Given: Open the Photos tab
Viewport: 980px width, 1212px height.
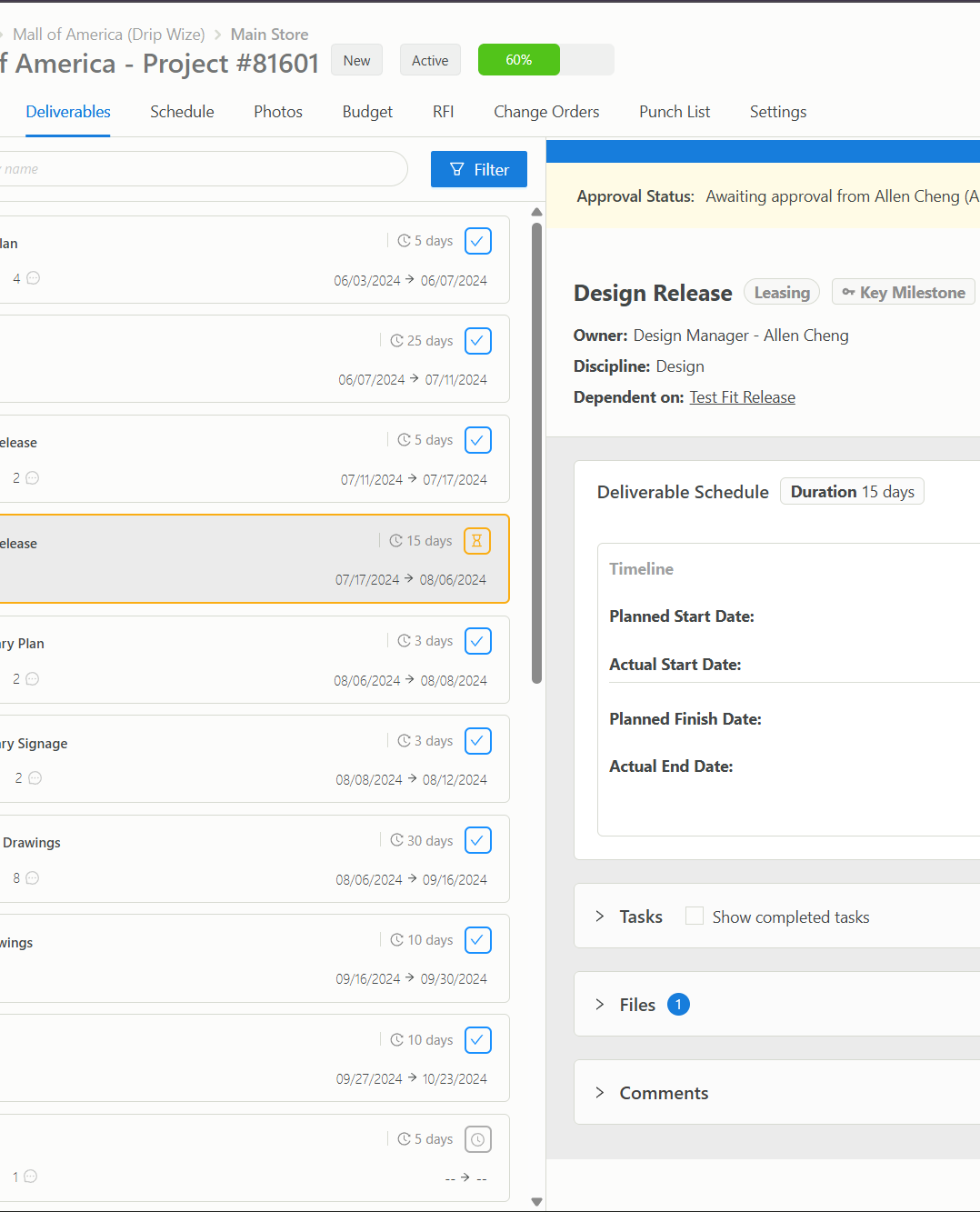Looking at the screenshot, I should [x=278, y=112].
